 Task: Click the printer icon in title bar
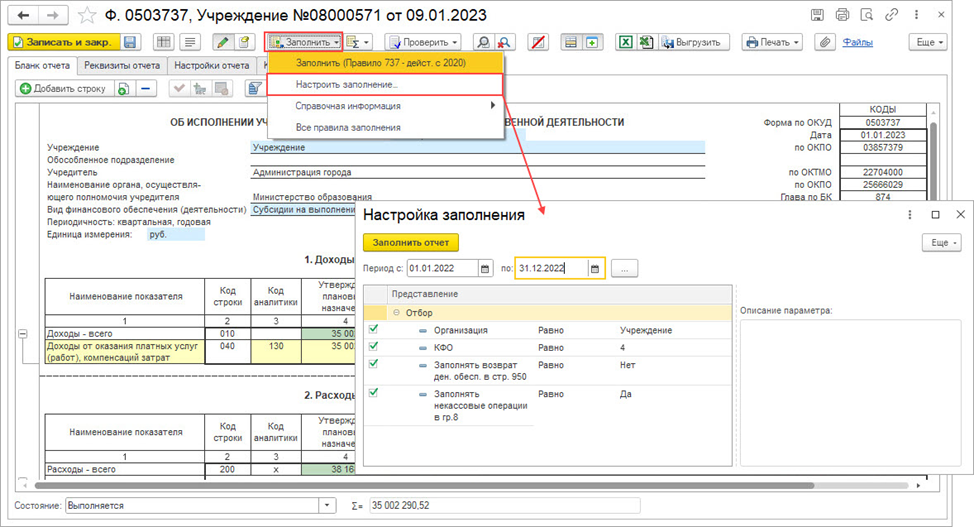(x=842, y=15)
